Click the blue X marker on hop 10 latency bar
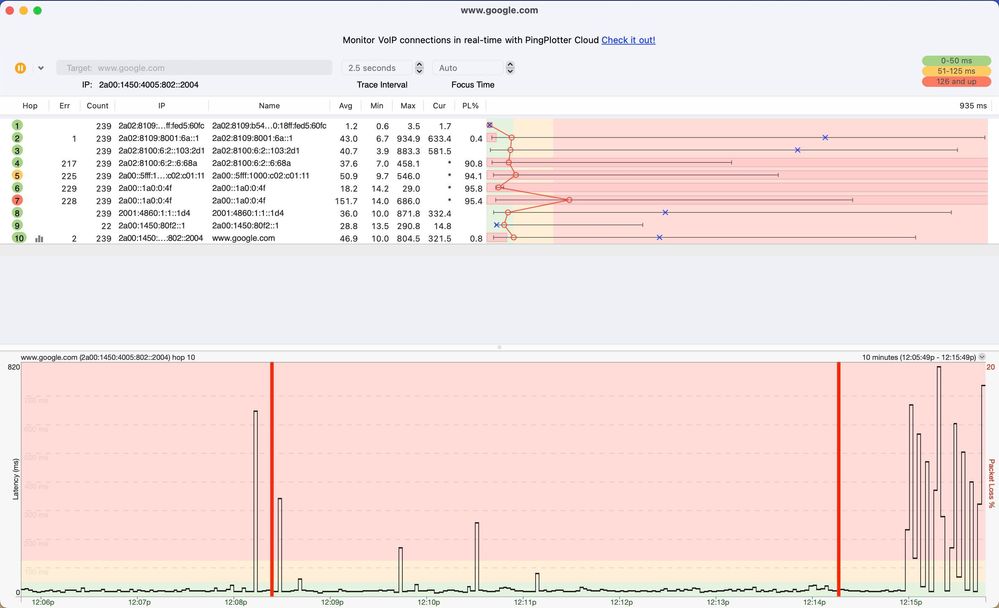This screenshot has width=999, height=608. click(x=659, y=237)
